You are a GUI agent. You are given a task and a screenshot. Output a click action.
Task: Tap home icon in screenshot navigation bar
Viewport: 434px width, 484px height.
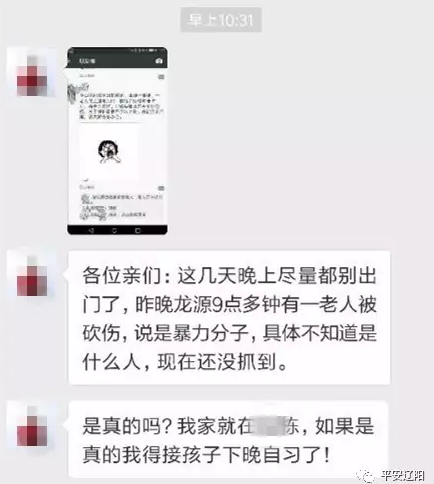tap(114, 230)
